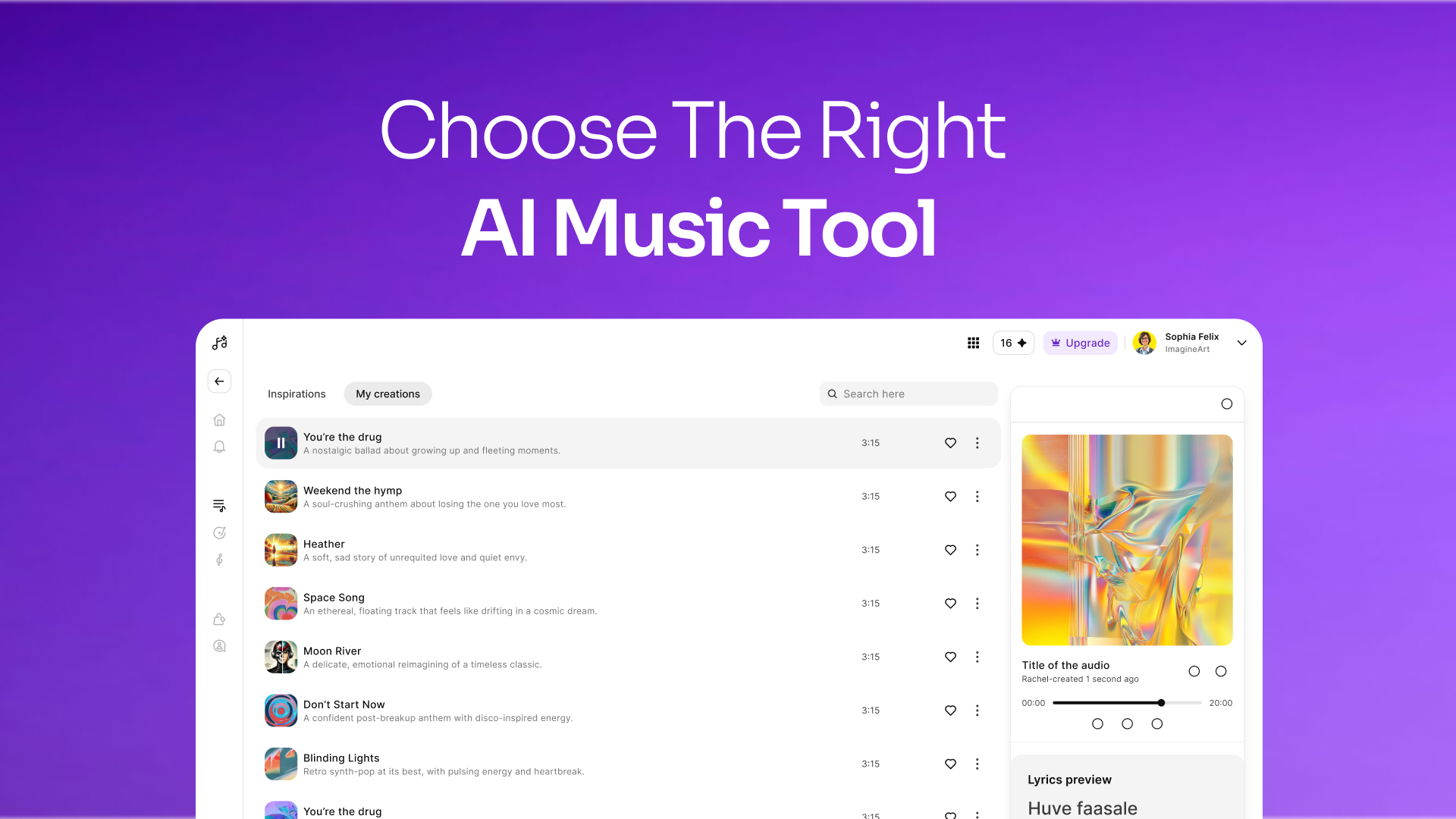Select the My creations tab
1456x819 pixels.
[388, 394]
